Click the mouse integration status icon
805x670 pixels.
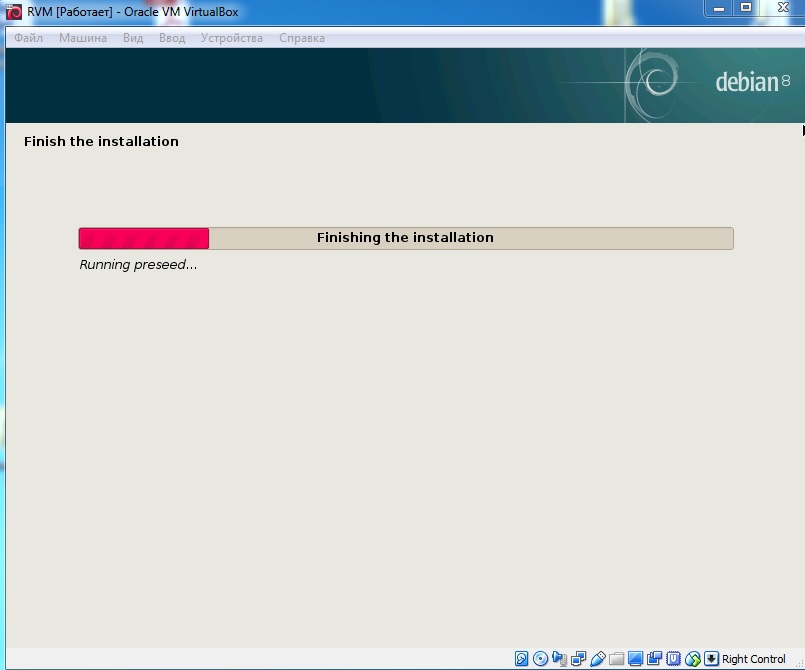[x=693, y=659]
